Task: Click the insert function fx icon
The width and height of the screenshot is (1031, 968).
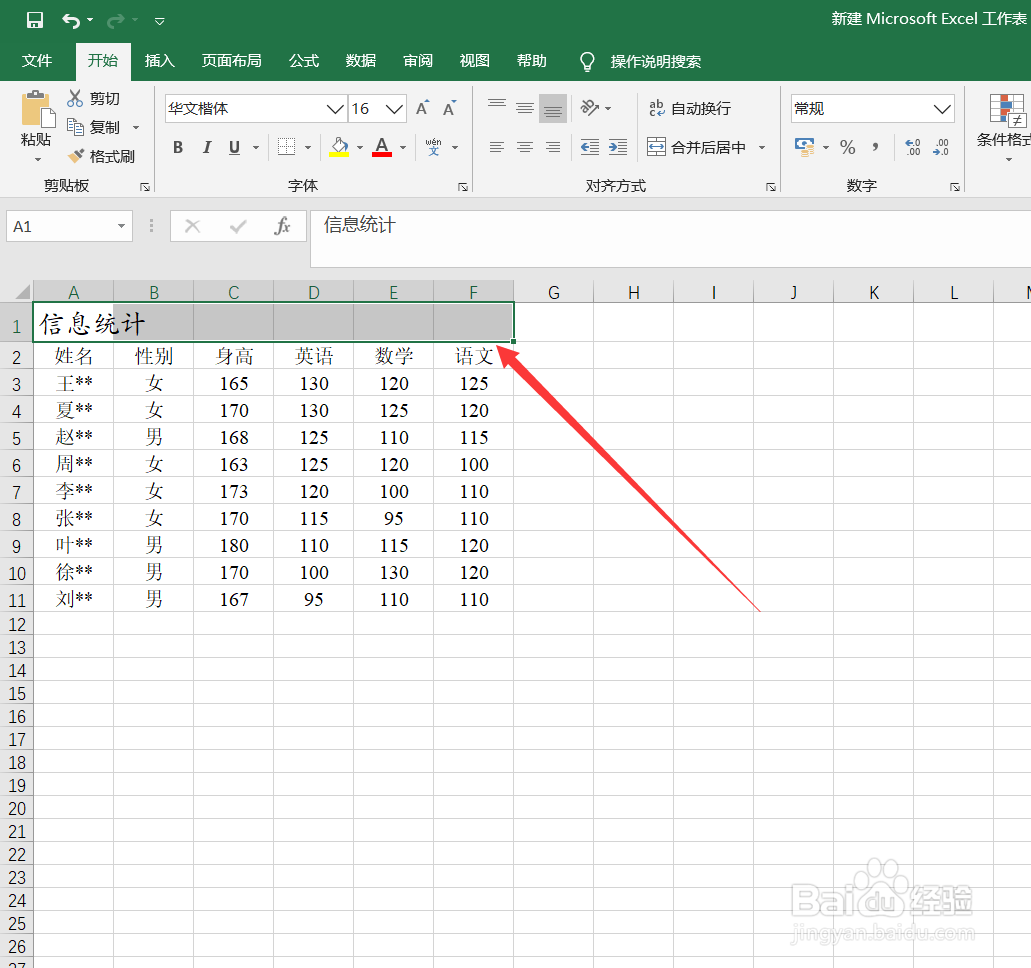Action: 282,226
